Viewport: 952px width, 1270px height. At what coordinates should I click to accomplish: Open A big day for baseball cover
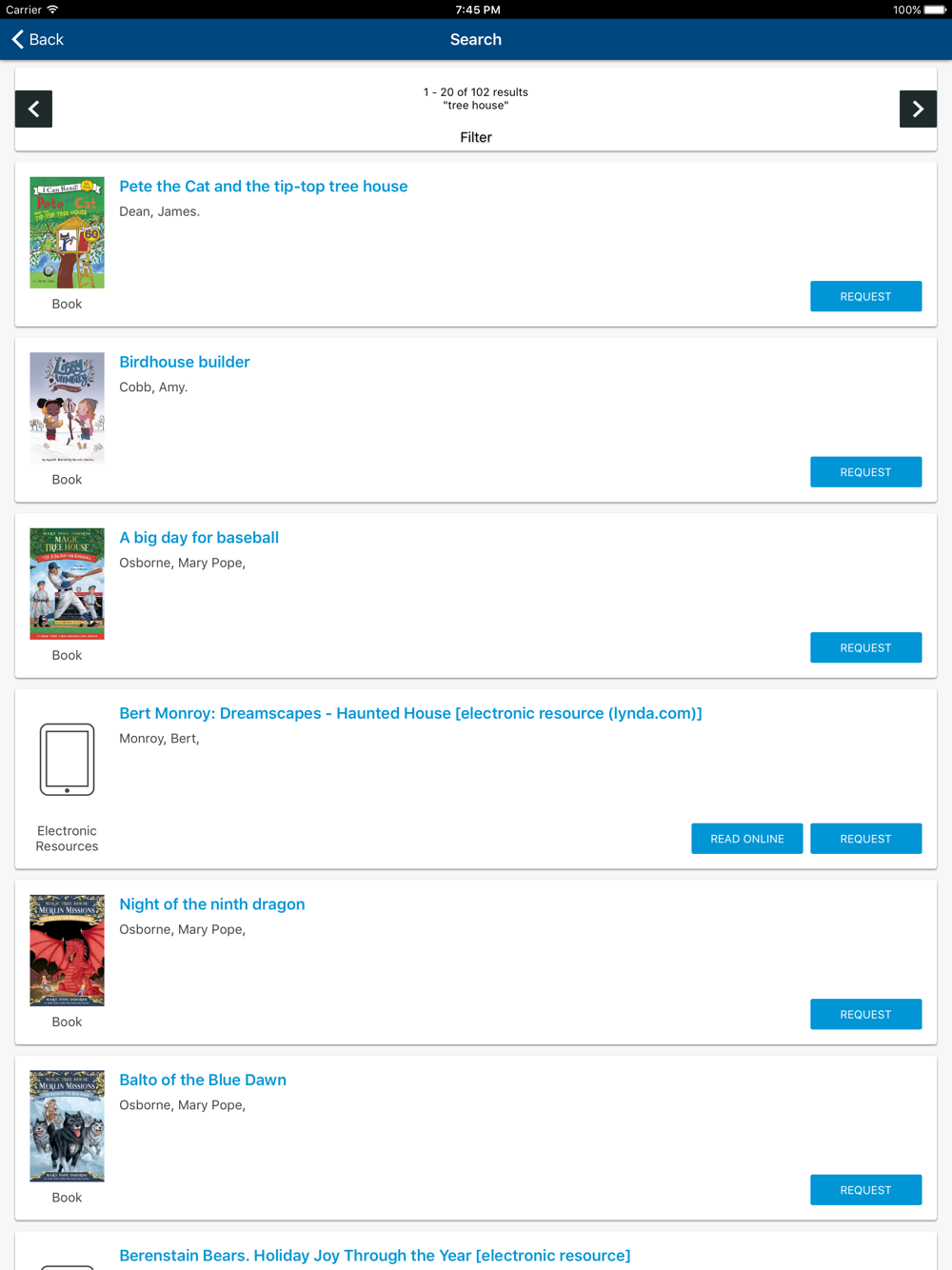click(67, 584)
